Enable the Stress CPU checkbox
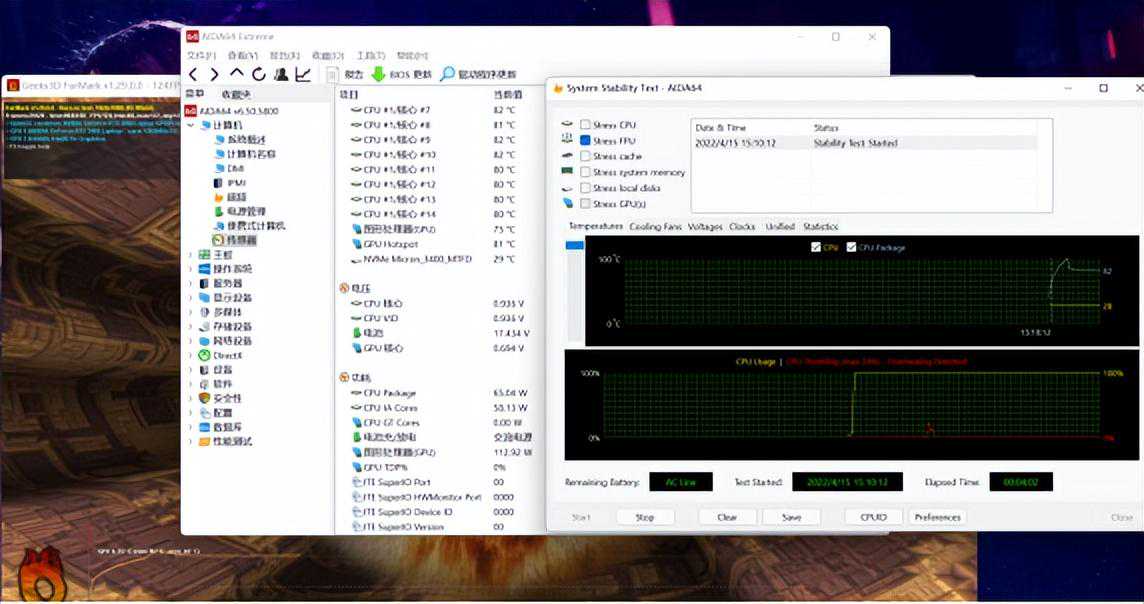1144x604 pixels. coord(586,125)
